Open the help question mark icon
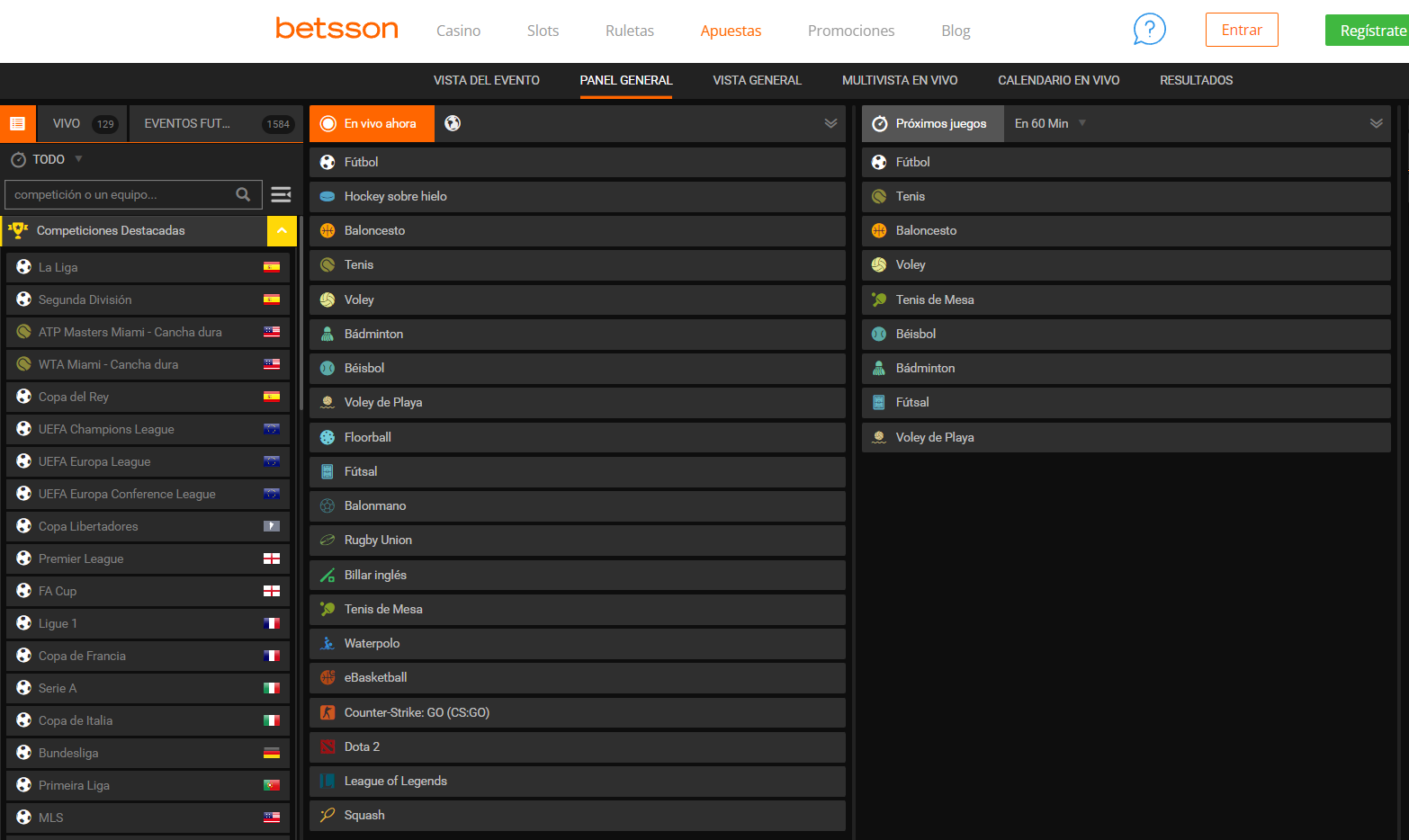Screen dimensions: 1409x840 [1149, 30]
